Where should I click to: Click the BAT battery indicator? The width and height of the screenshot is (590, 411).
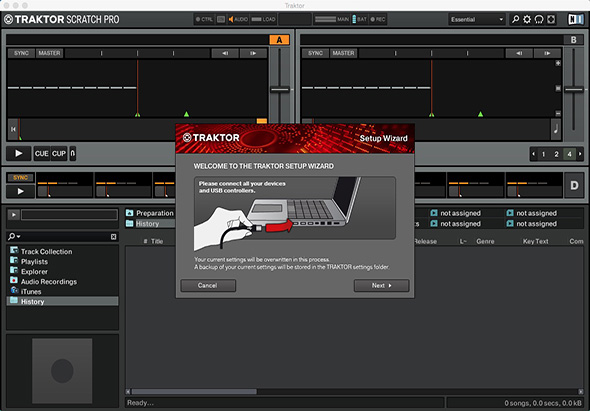pos(359,19)
